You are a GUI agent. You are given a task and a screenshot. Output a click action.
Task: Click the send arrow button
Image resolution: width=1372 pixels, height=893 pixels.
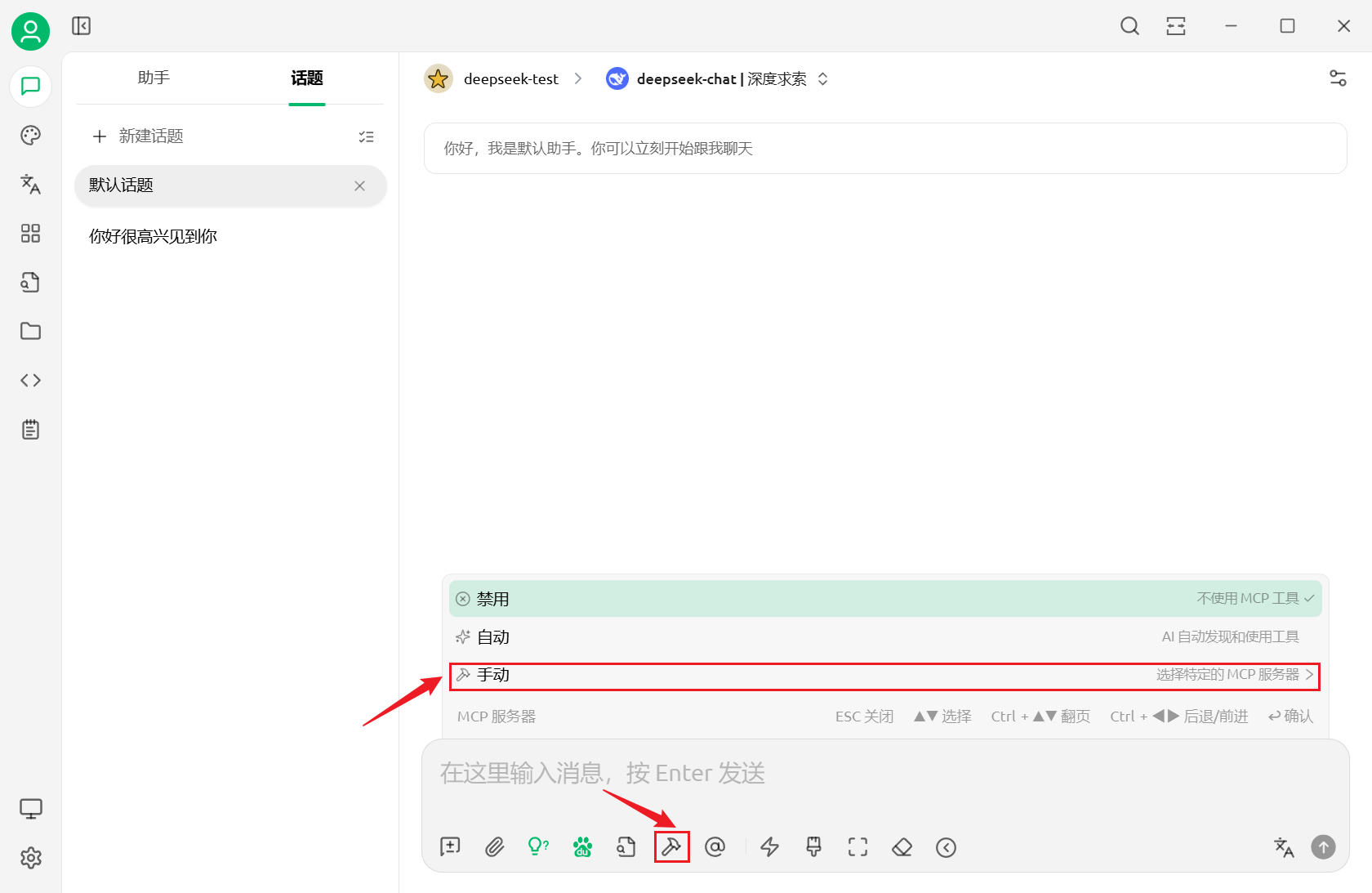click(x=1323, y=847)
